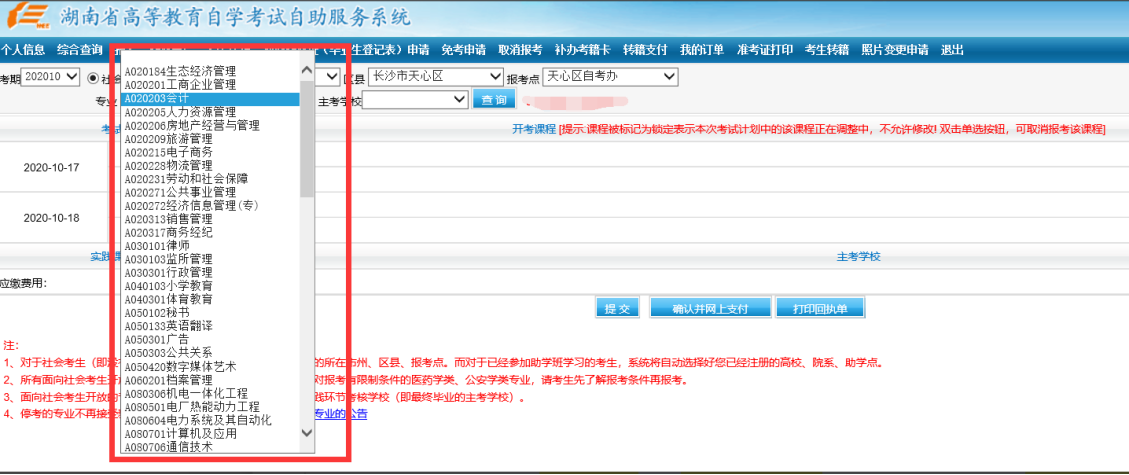The height and width of the screenshot is (475, 1129).
Task: Expand the 区县 长沙市天心区 dropdown
Action: (436, 77)
